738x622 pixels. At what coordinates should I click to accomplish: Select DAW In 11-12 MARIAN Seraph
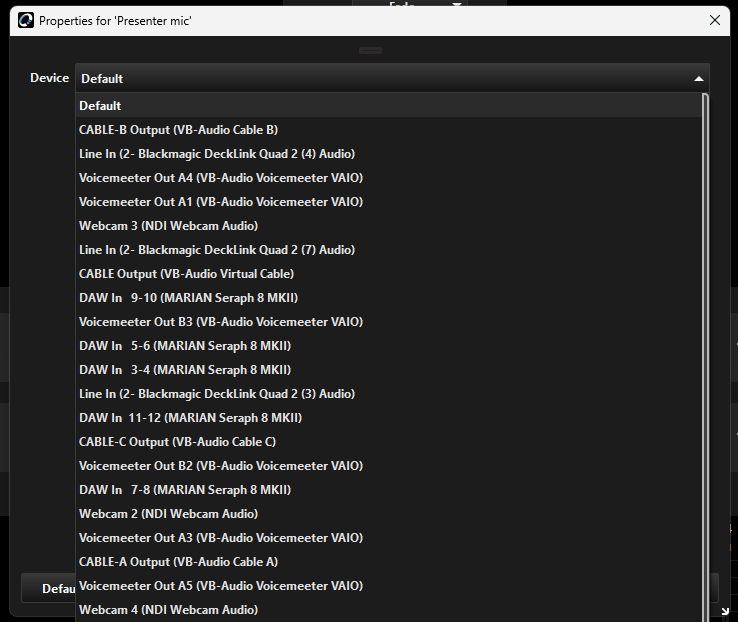coord(389,417)
